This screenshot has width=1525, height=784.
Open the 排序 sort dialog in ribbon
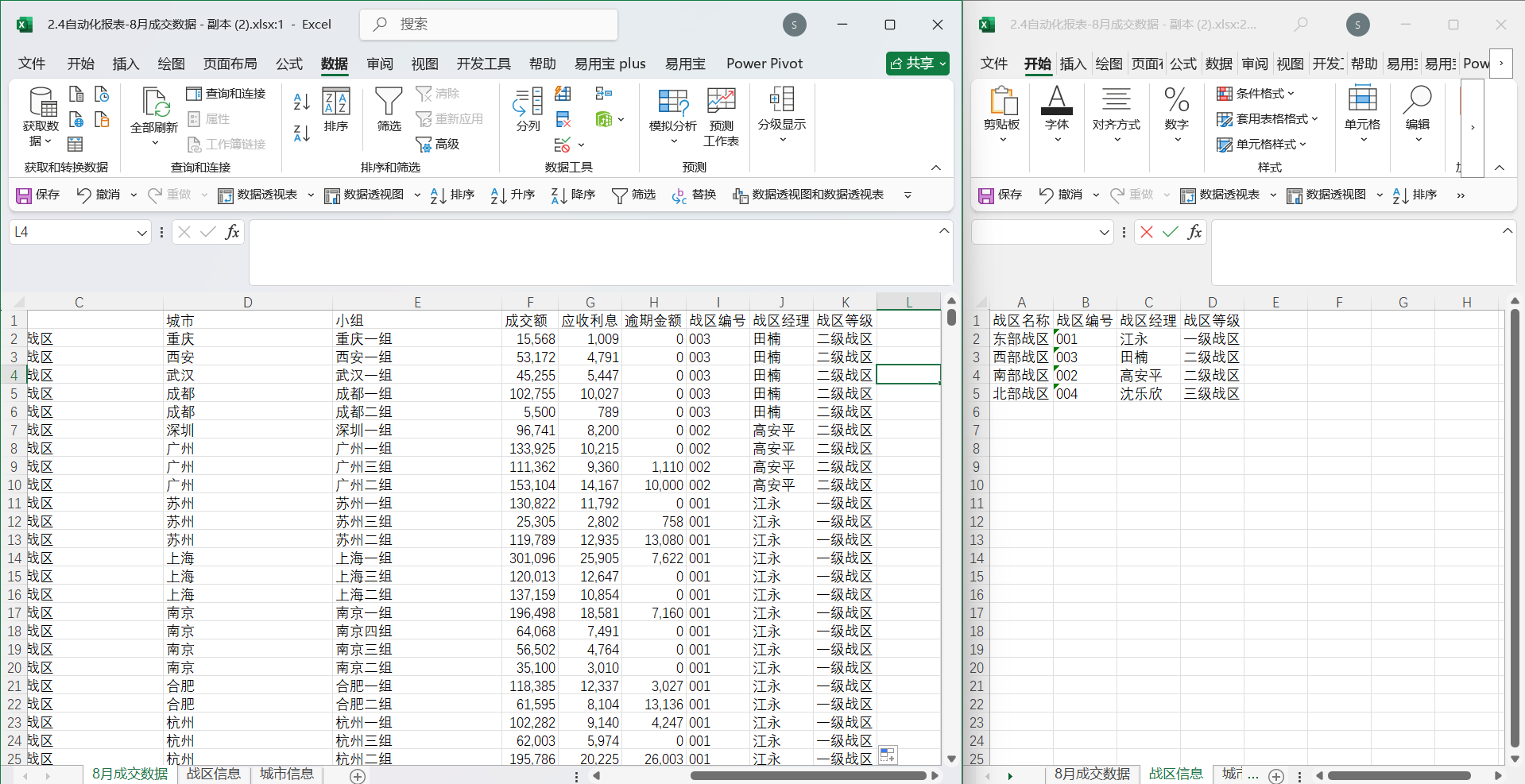336,110
